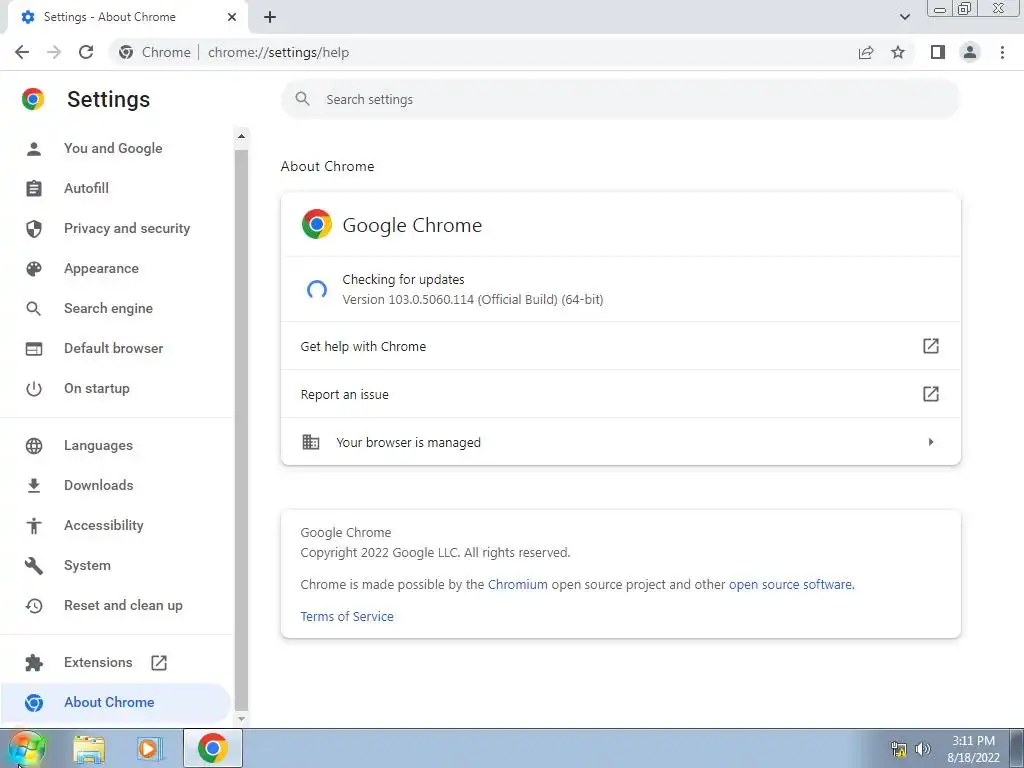
Task: Reload the page with refresh icon
Action: pyautogui.click(x=86, y=52)
